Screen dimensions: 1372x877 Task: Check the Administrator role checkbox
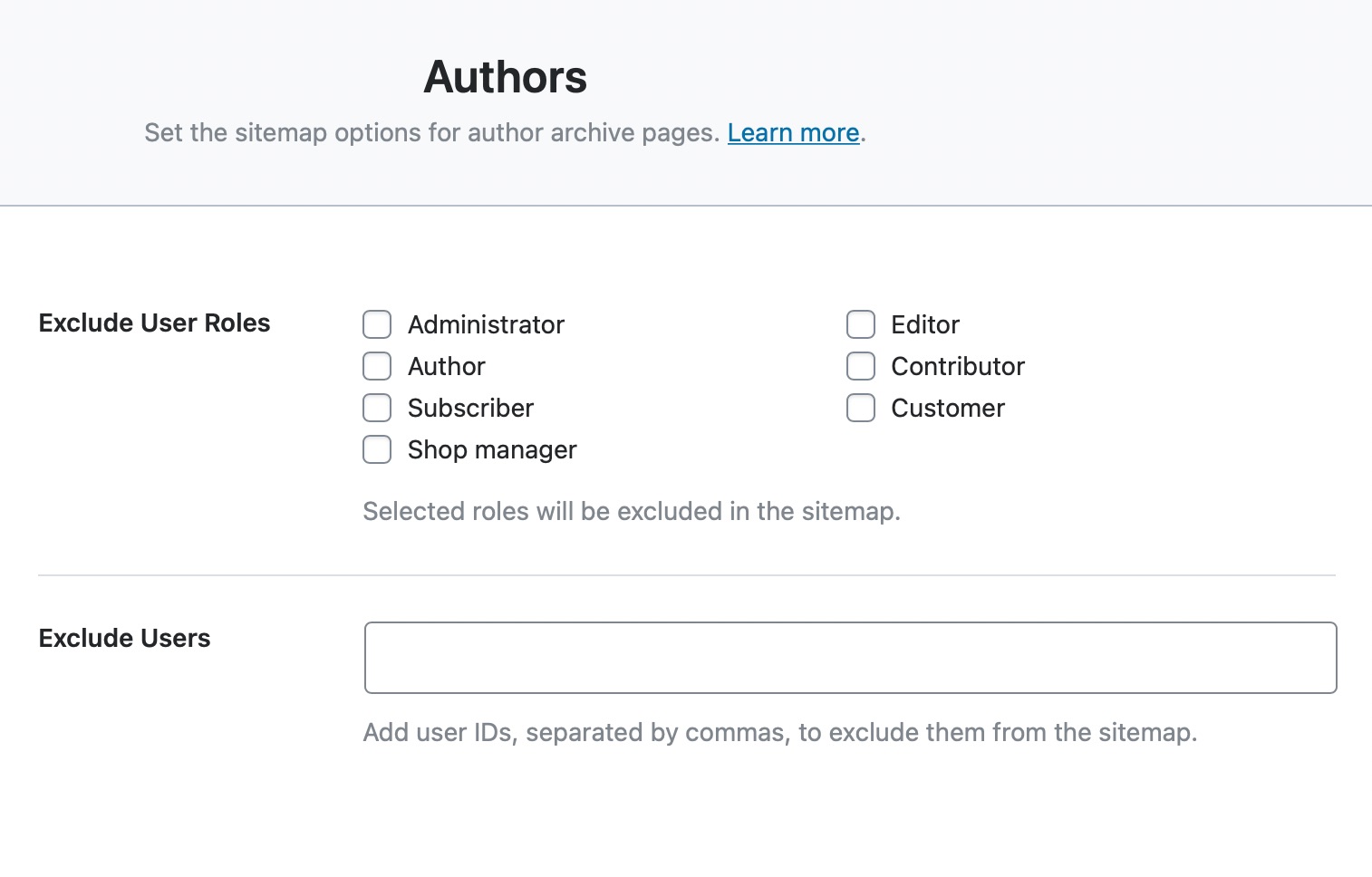click(x=377, y=324)
